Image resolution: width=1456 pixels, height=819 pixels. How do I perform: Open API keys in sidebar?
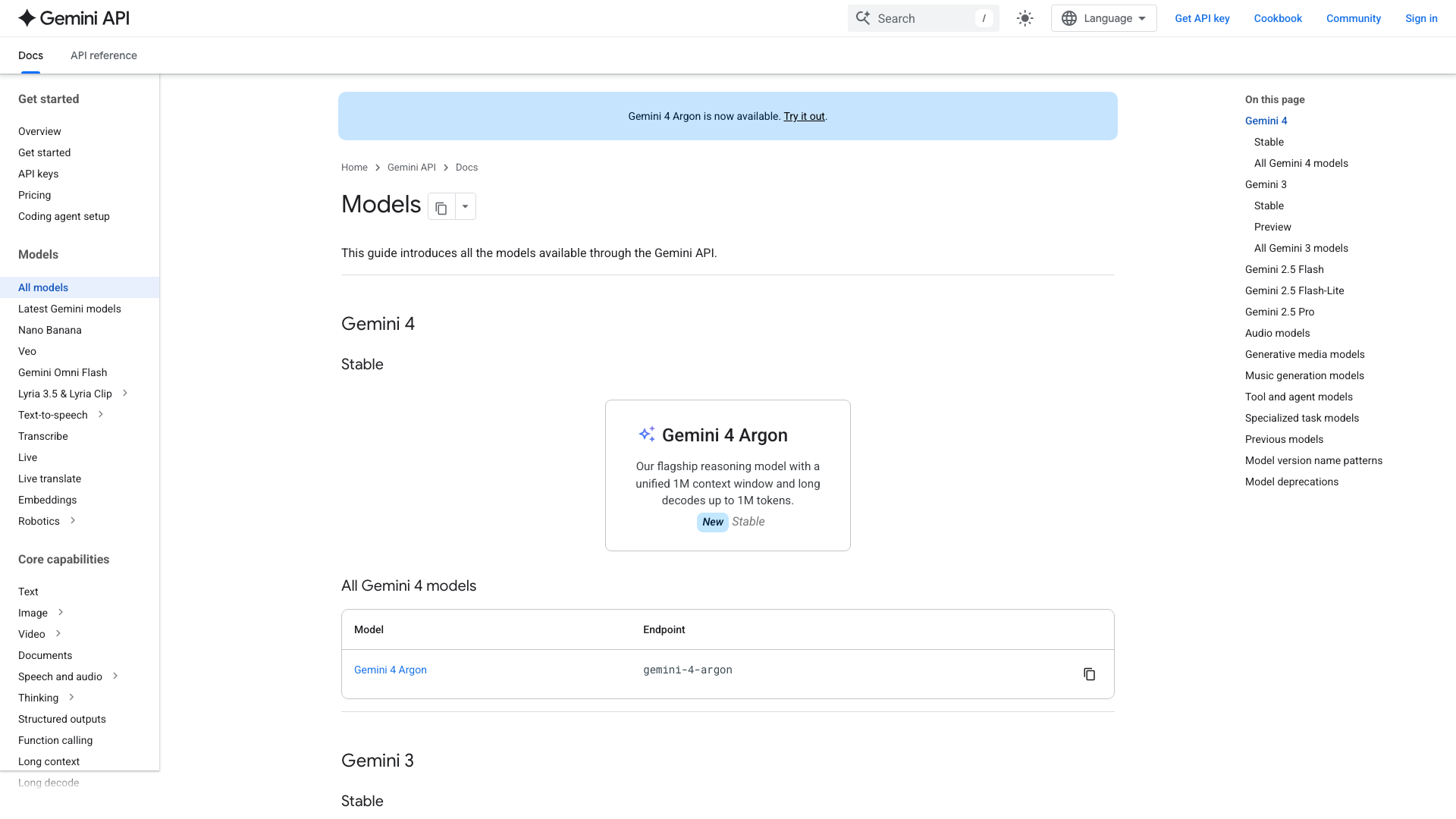[x=39, y=174]
